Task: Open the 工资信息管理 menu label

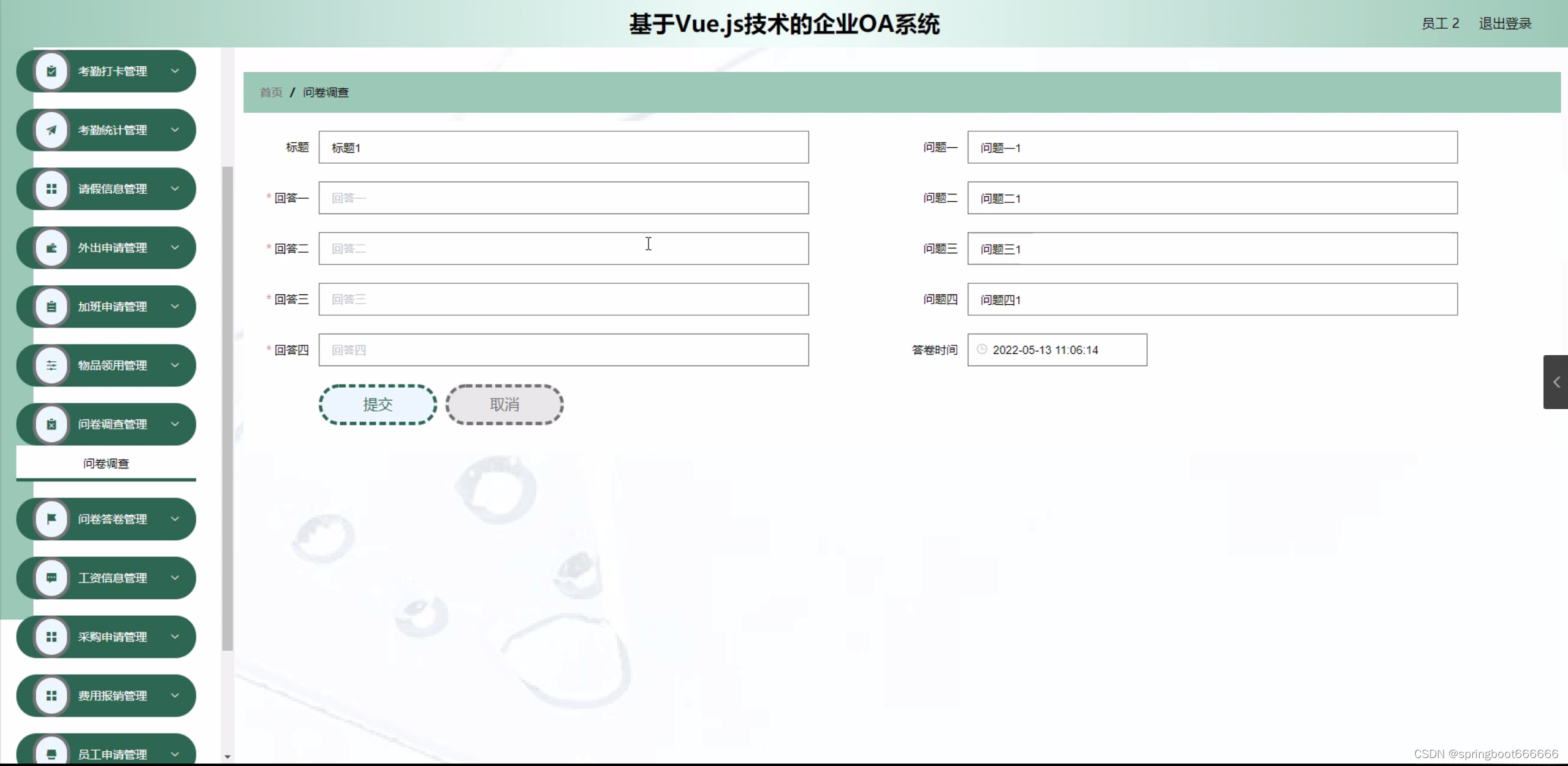Action: coord(112,578)
